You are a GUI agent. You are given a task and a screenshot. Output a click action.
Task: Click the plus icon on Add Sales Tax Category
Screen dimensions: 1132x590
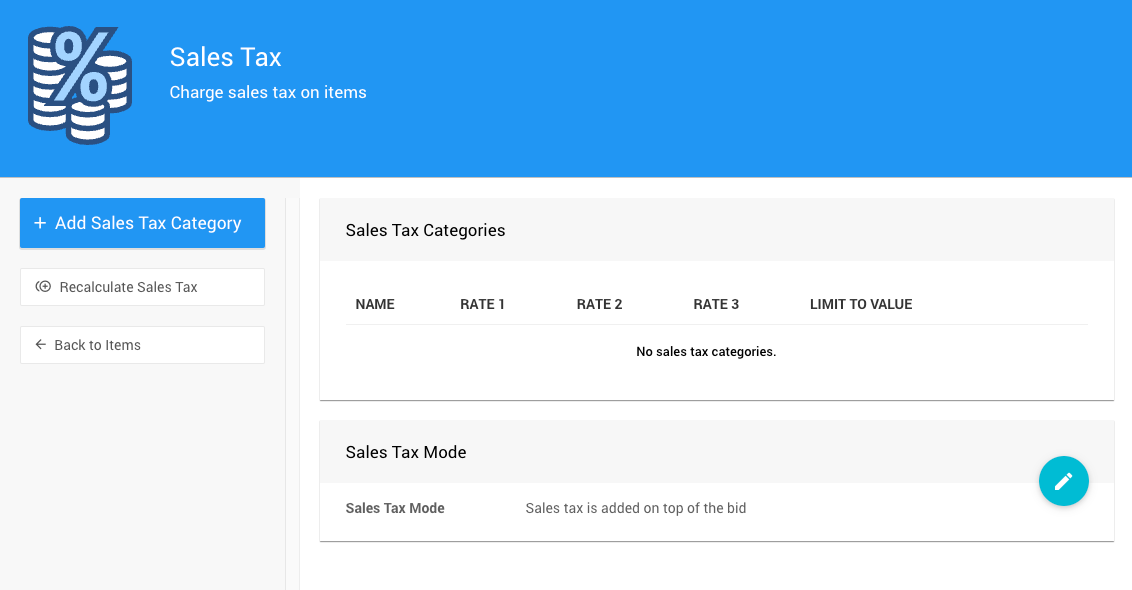(40, 223)
